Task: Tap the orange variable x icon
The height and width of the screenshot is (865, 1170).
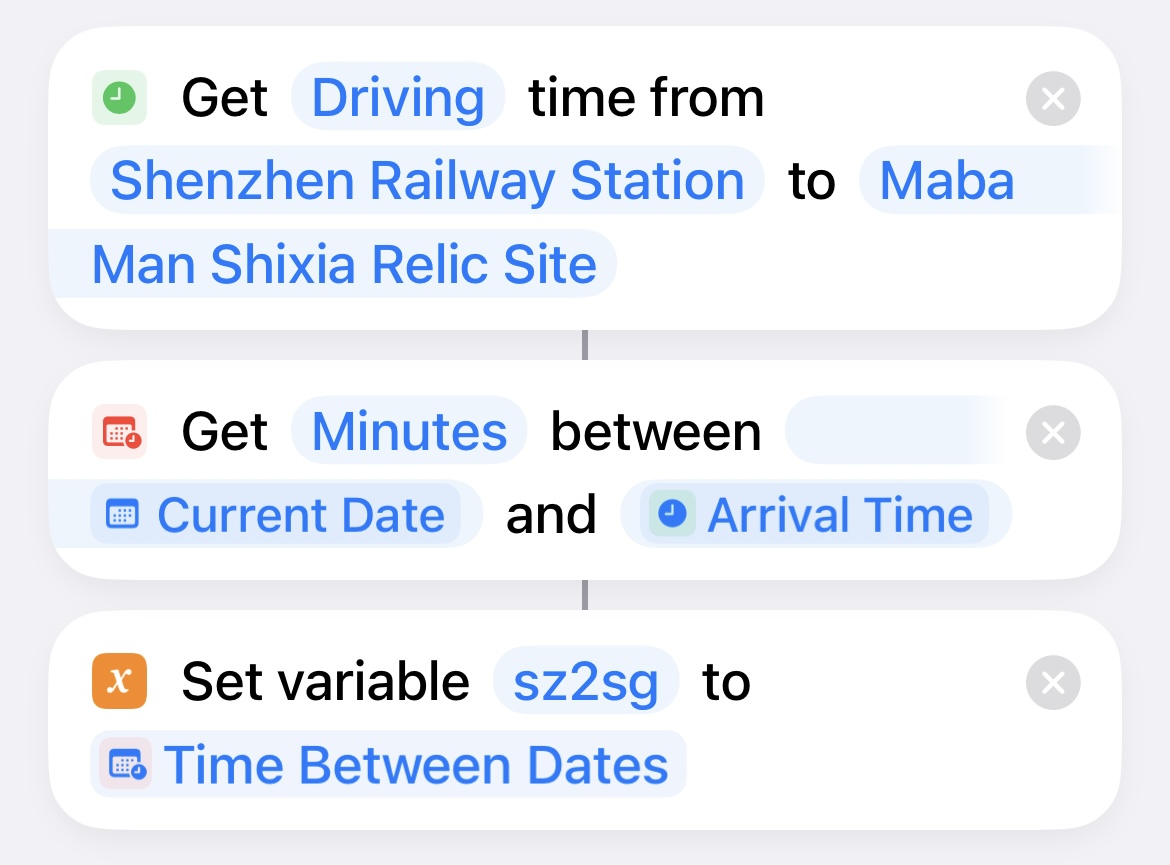Action: click(119, 682)
